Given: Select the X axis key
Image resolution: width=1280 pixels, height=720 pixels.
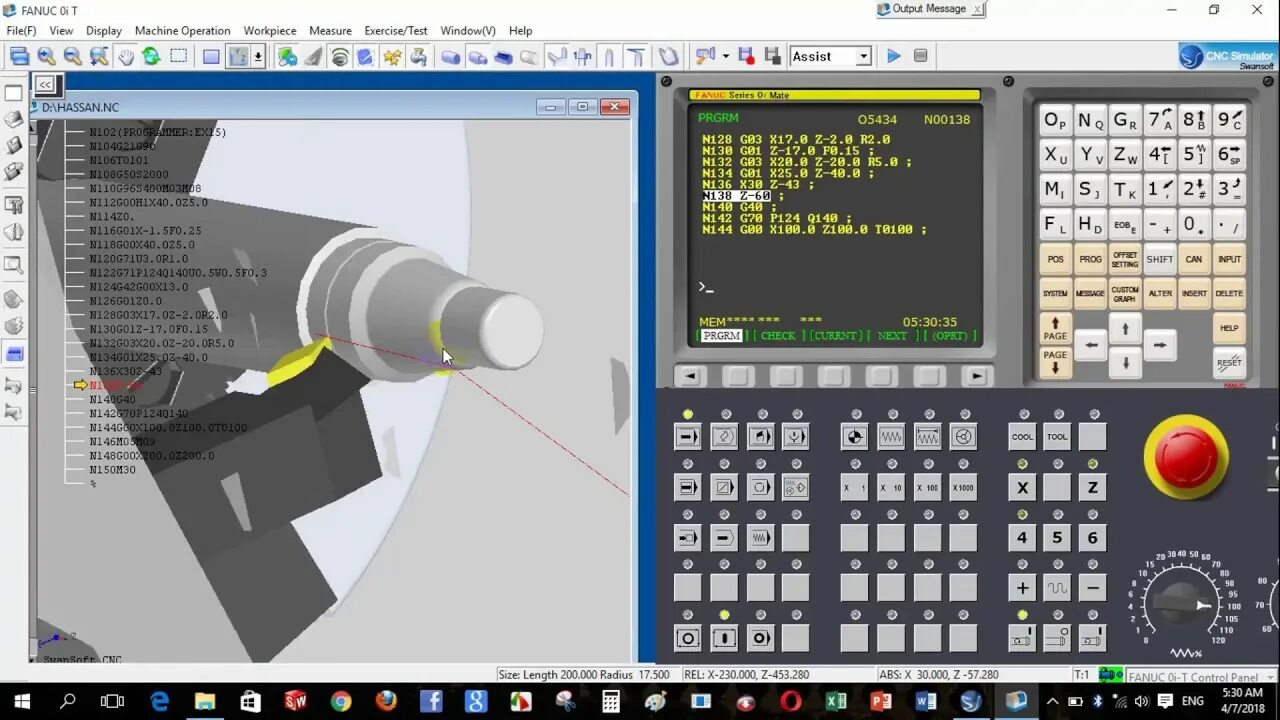Looking at the screenshot, I should (1022, 488).
